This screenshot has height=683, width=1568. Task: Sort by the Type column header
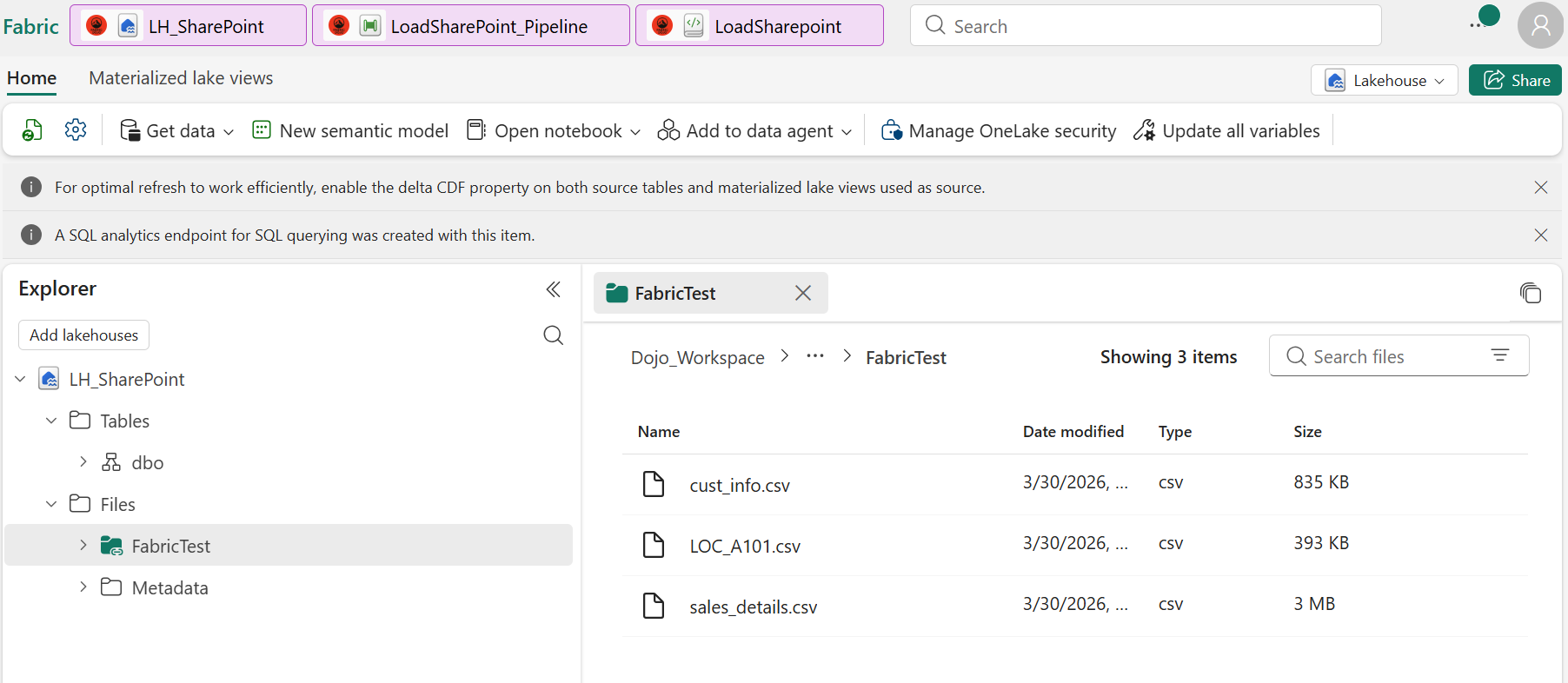(1175, 432)
